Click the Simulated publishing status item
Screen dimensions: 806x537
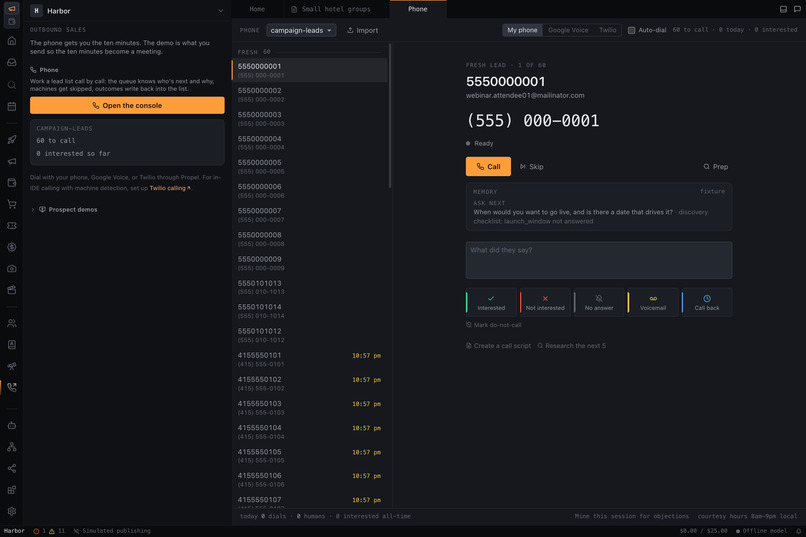point(112,531)
